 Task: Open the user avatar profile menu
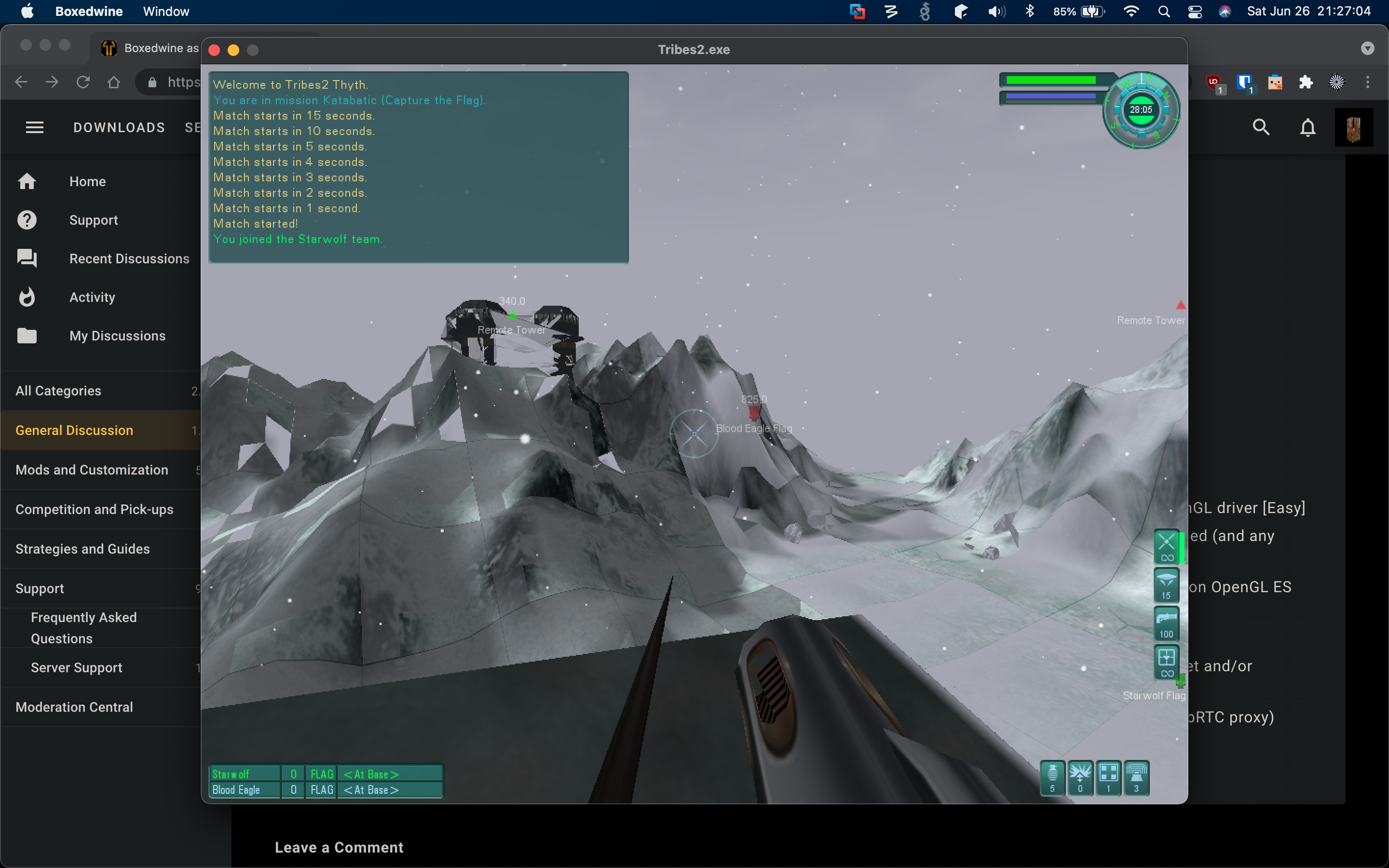tap(1353, 127)
